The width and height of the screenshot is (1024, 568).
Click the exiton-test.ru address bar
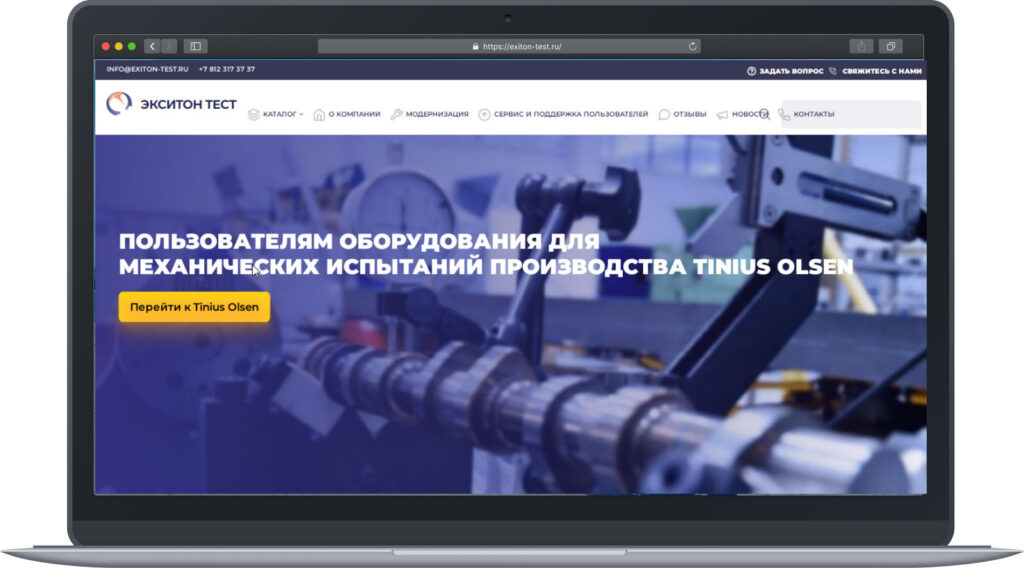509,46
